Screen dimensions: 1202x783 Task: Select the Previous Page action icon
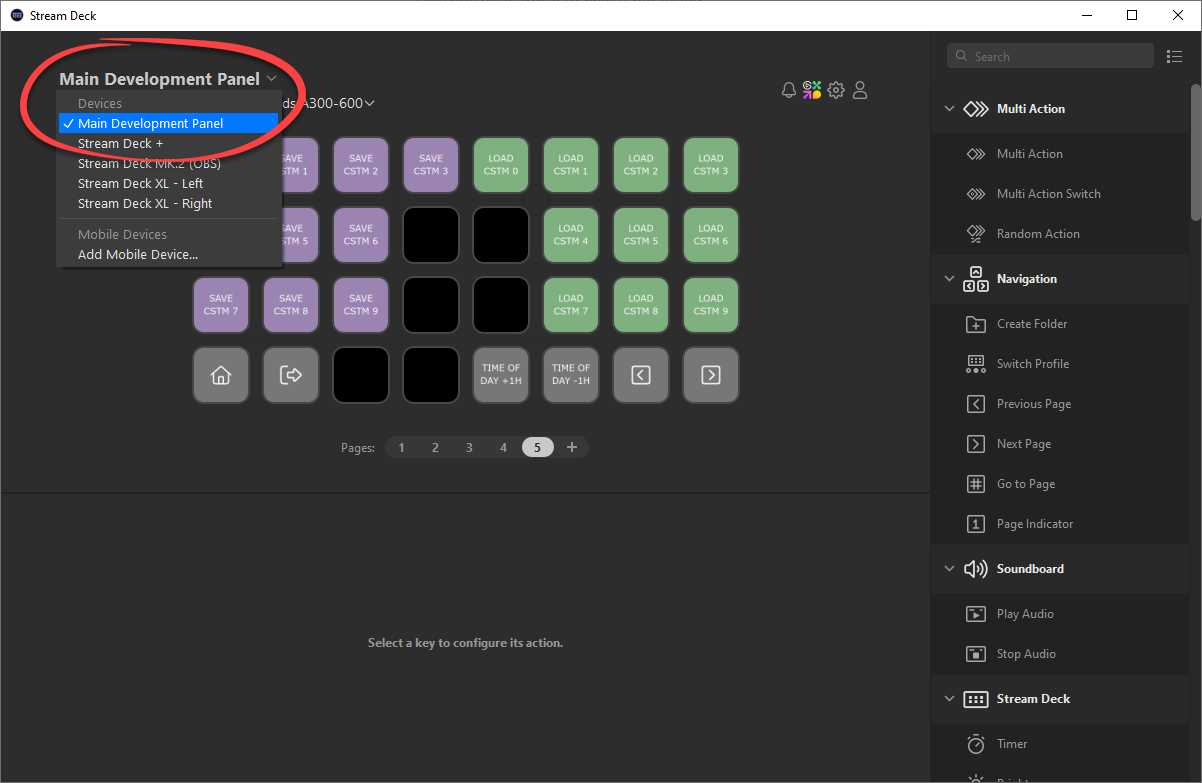976,404
